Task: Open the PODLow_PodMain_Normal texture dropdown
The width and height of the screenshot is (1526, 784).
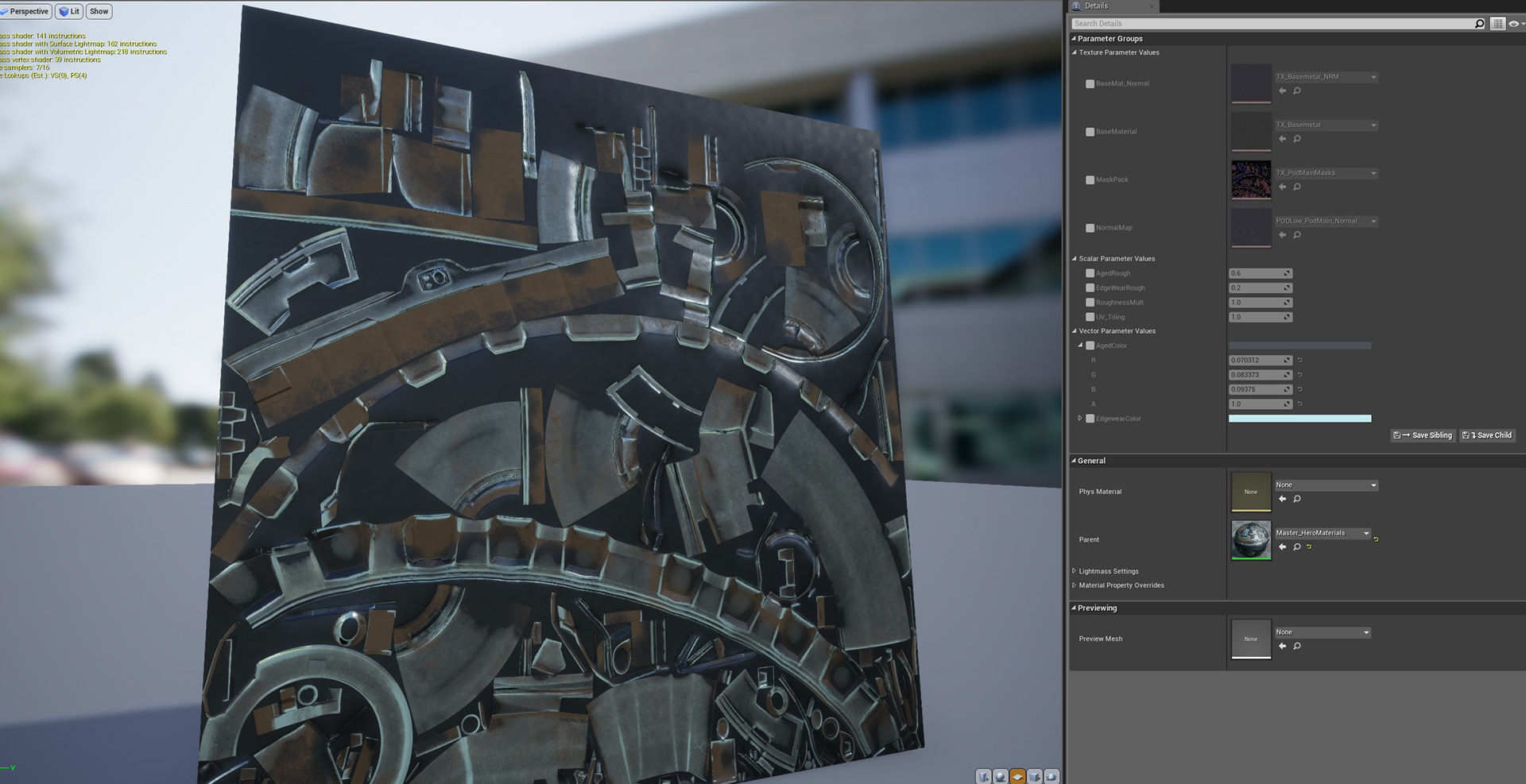Action: [1326, 221]
